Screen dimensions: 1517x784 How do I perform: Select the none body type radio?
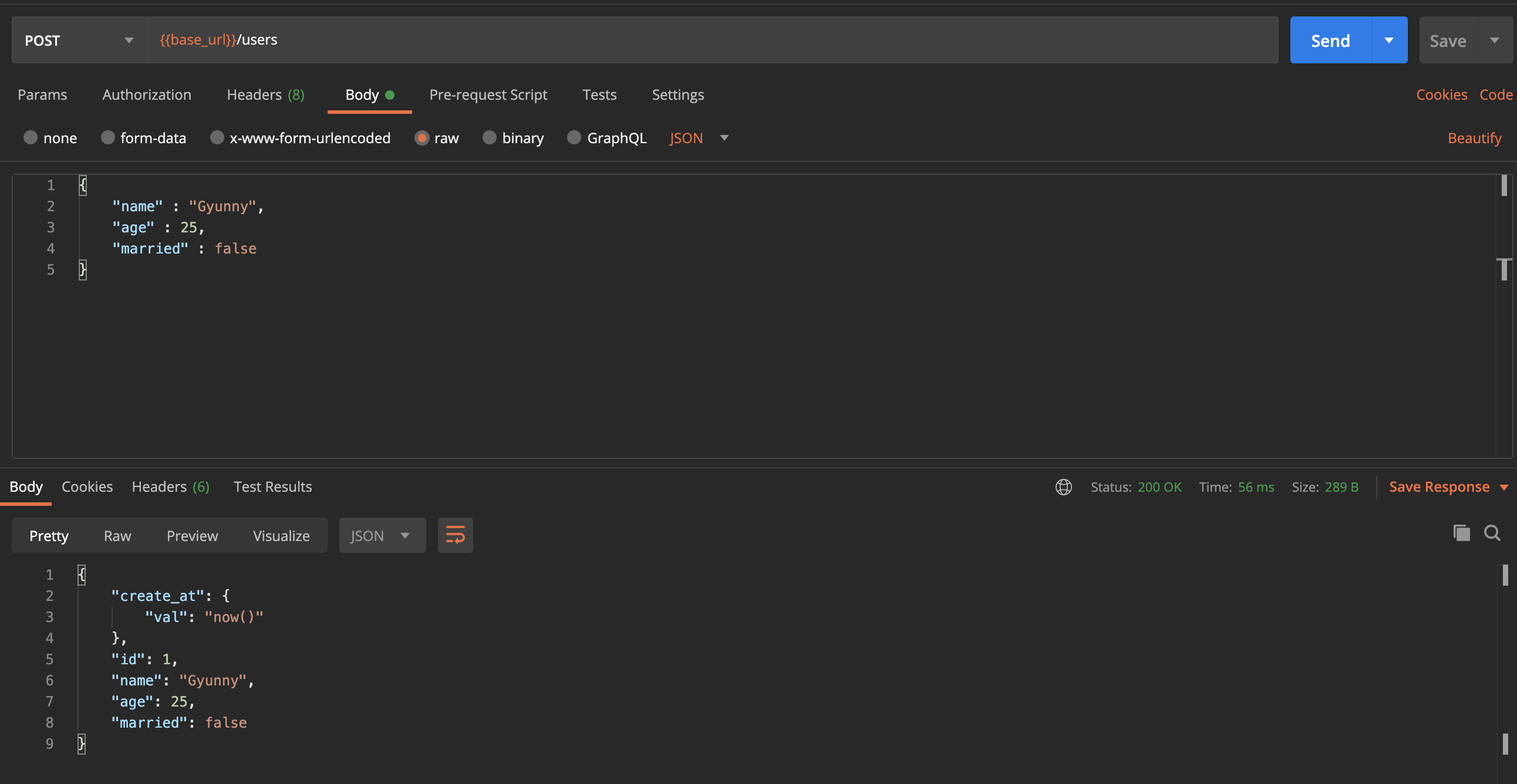pyautogui.click(x=31, y=138)
